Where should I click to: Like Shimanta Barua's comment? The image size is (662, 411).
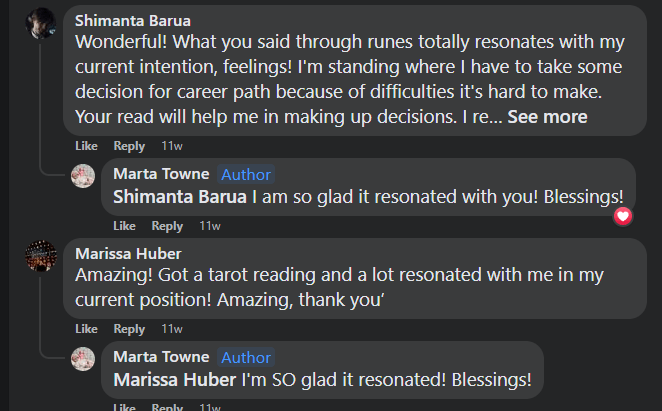point(87,146)
